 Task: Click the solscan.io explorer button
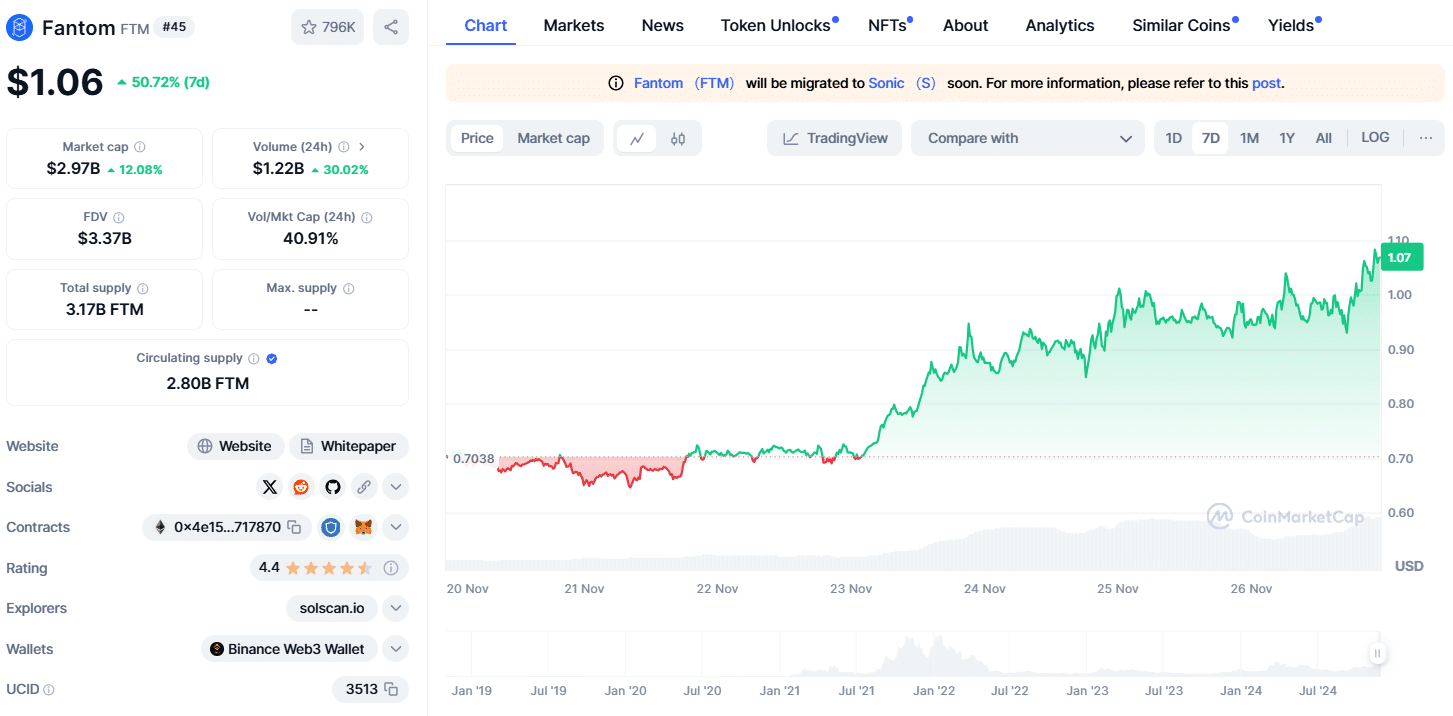pos(332,608)
